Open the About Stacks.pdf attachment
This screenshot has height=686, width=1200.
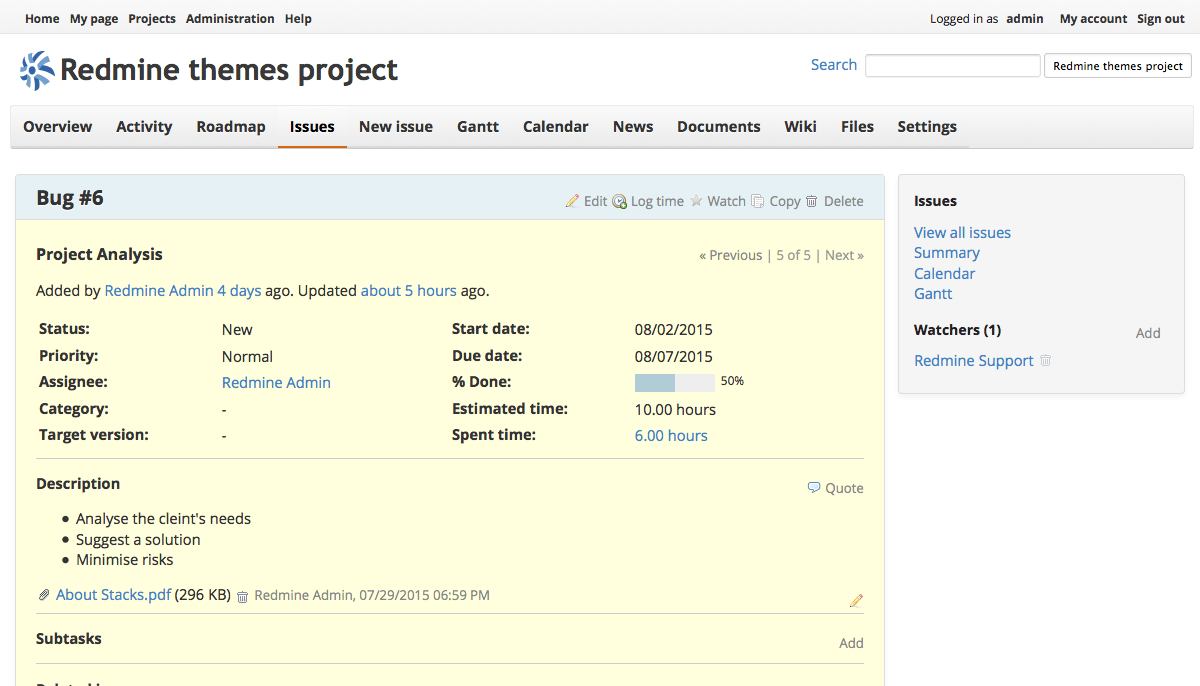coord(113,595)
